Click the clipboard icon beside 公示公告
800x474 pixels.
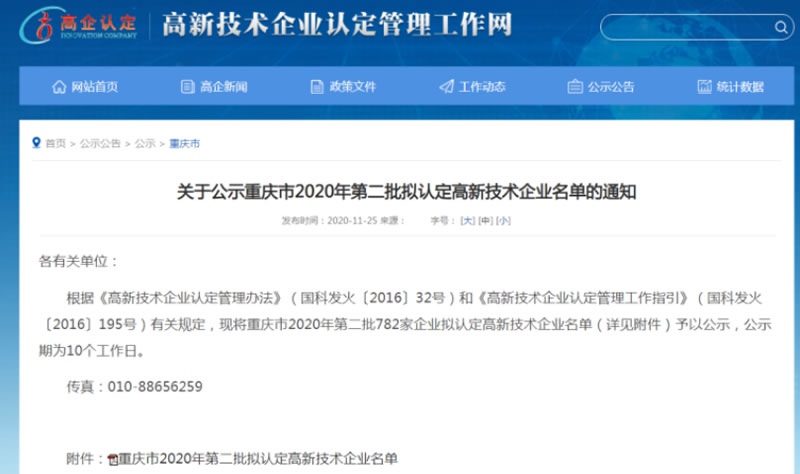[x=575, y=87]
